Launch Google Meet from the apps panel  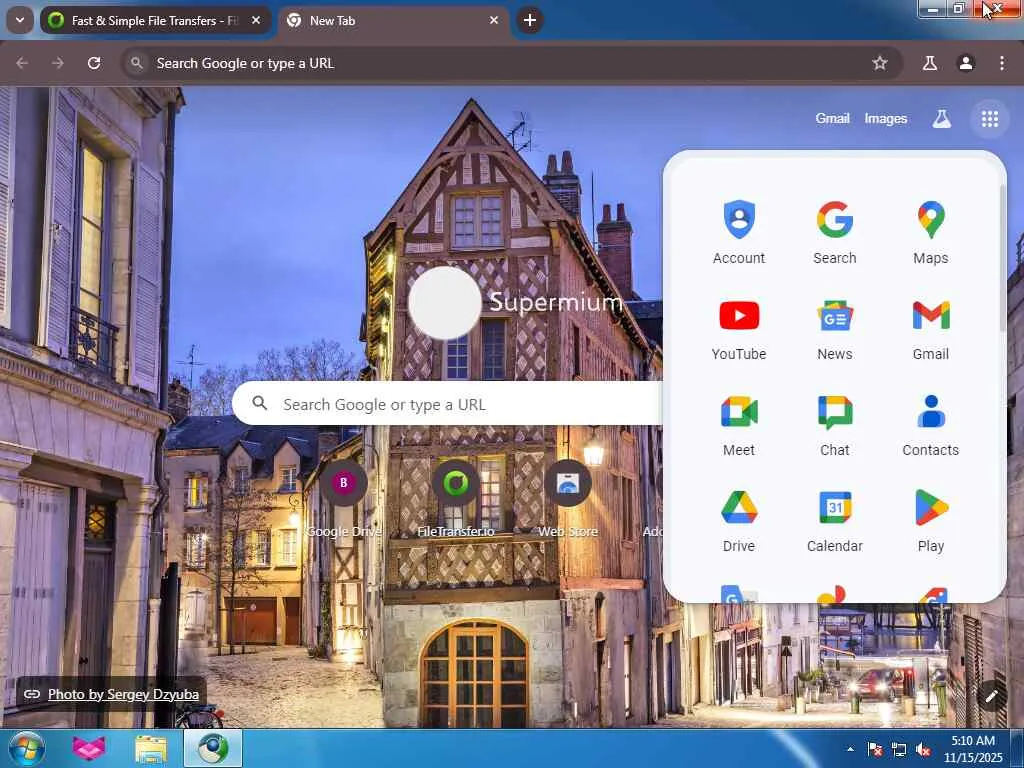click(739, 424)
